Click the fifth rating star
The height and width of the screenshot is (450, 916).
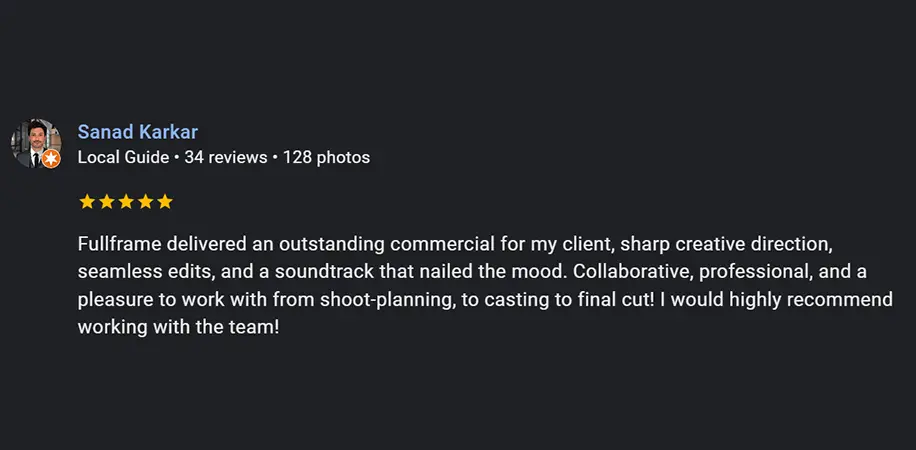[x=165, y=202]
